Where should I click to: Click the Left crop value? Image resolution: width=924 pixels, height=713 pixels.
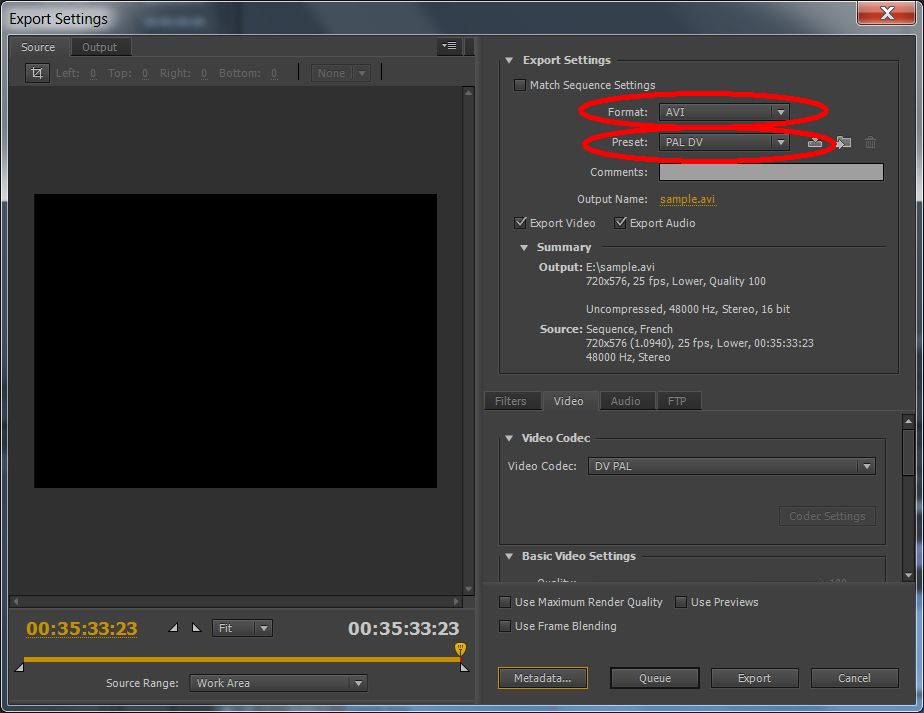[x=93, y=74]
